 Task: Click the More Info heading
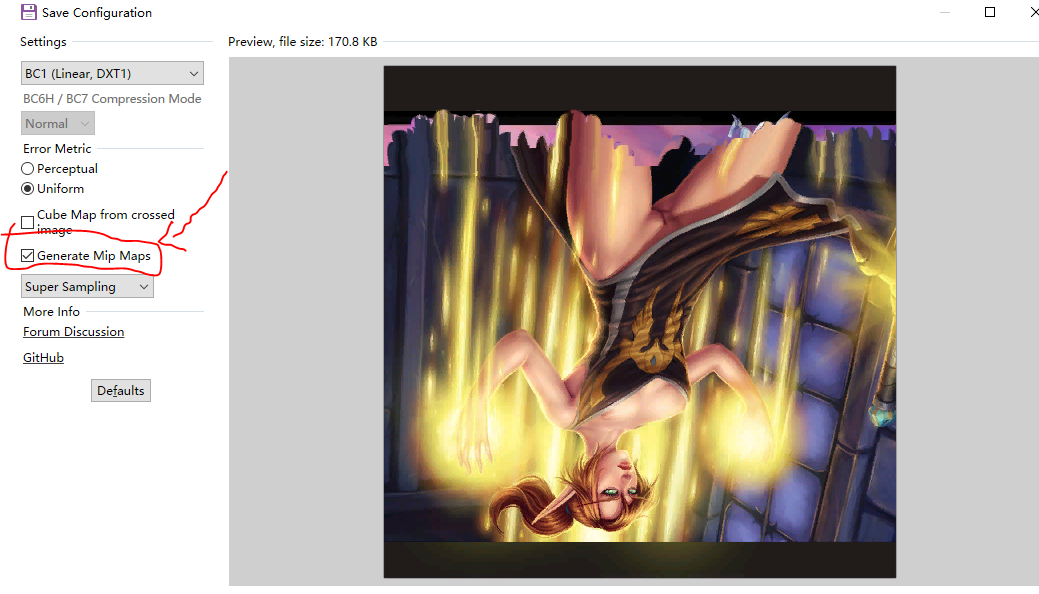(51, 311)
